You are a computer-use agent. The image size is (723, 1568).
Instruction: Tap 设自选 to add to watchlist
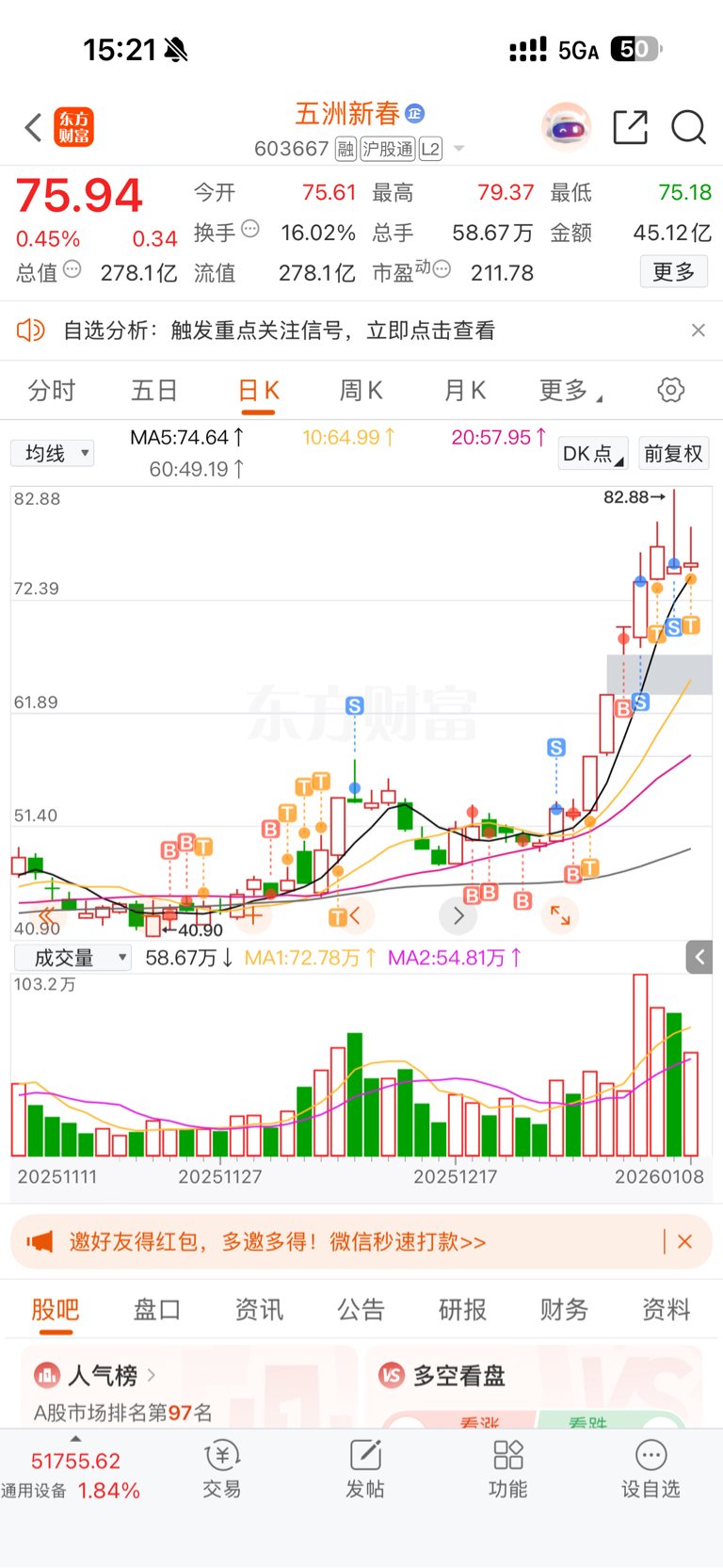[651, 1469]
